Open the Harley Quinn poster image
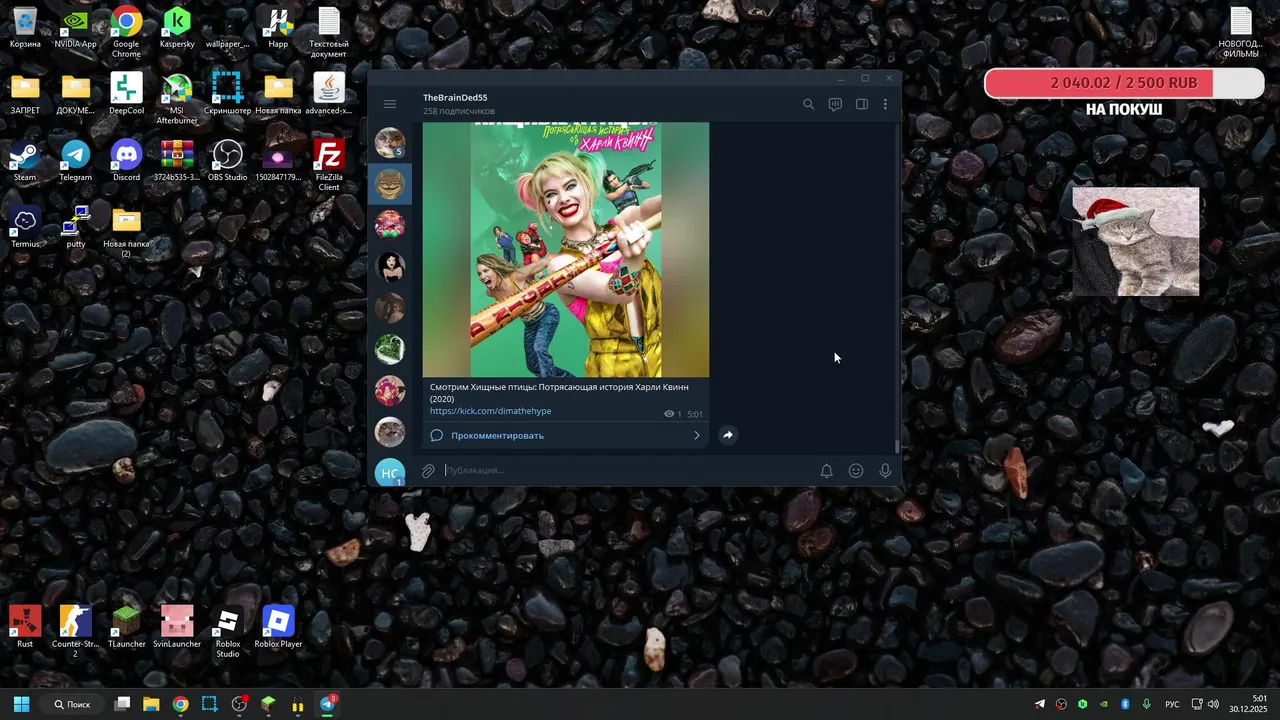The image size is (1280, 720). coord(566,249)
